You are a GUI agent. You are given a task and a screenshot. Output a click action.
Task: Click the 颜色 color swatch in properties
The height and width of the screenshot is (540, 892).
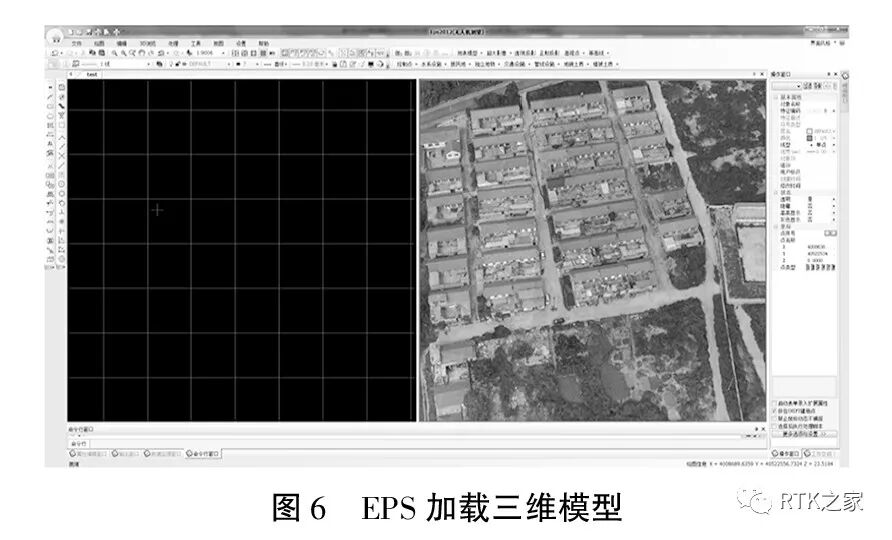pos(809,138)
